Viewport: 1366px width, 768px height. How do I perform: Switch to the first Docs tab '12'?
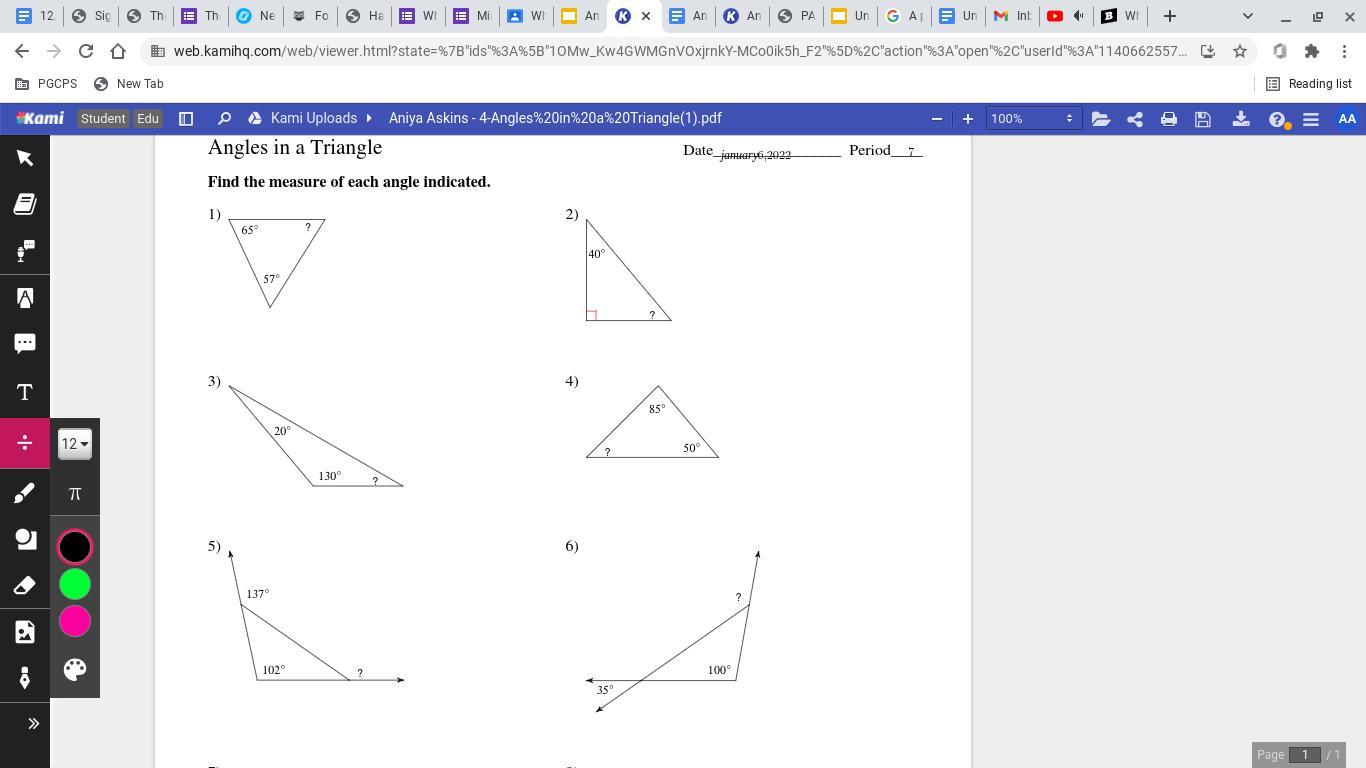(x=34, y=16)
